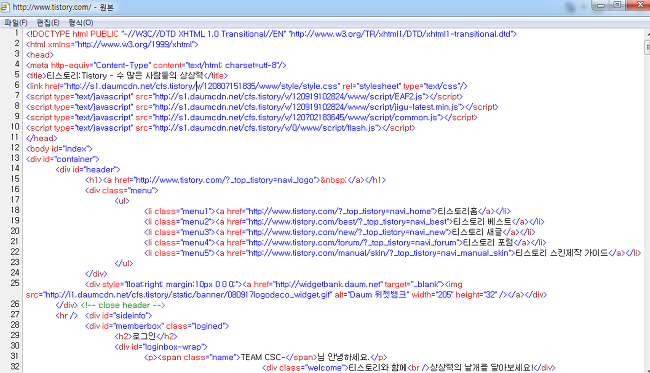Click the widgetbank.daum.net div line
The image size is (650, 373).
pos(274,284)
